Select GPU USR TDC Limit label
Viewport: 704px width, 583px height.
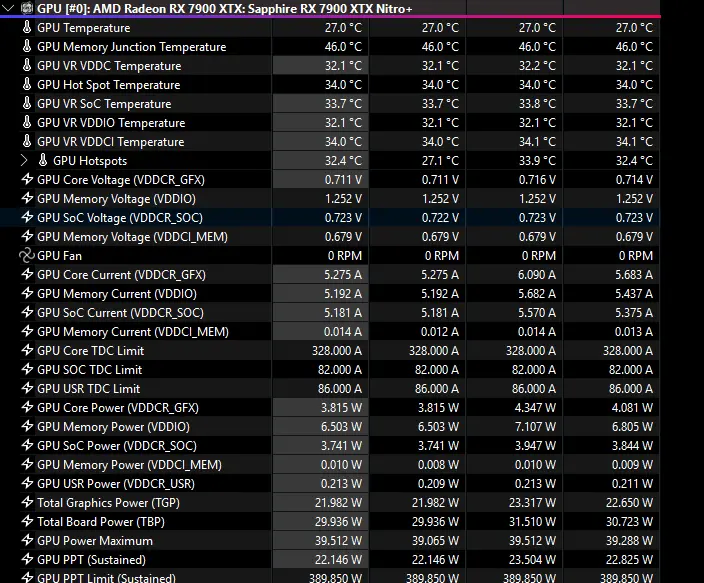tap(88, 389)
